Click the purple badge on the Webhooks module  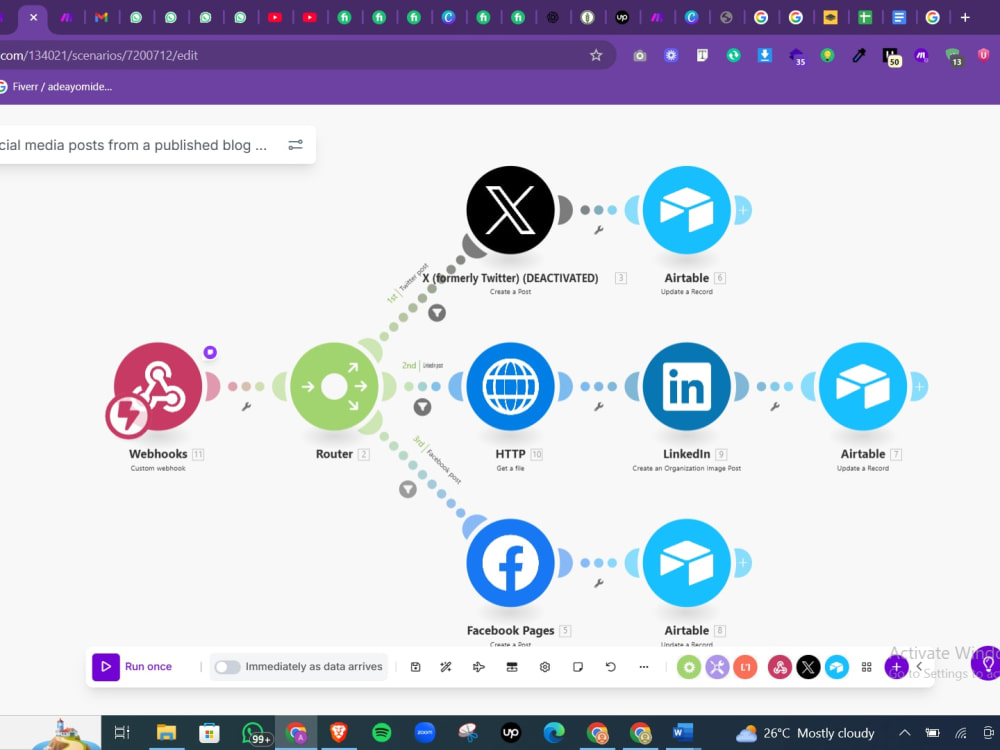(210, 352)
